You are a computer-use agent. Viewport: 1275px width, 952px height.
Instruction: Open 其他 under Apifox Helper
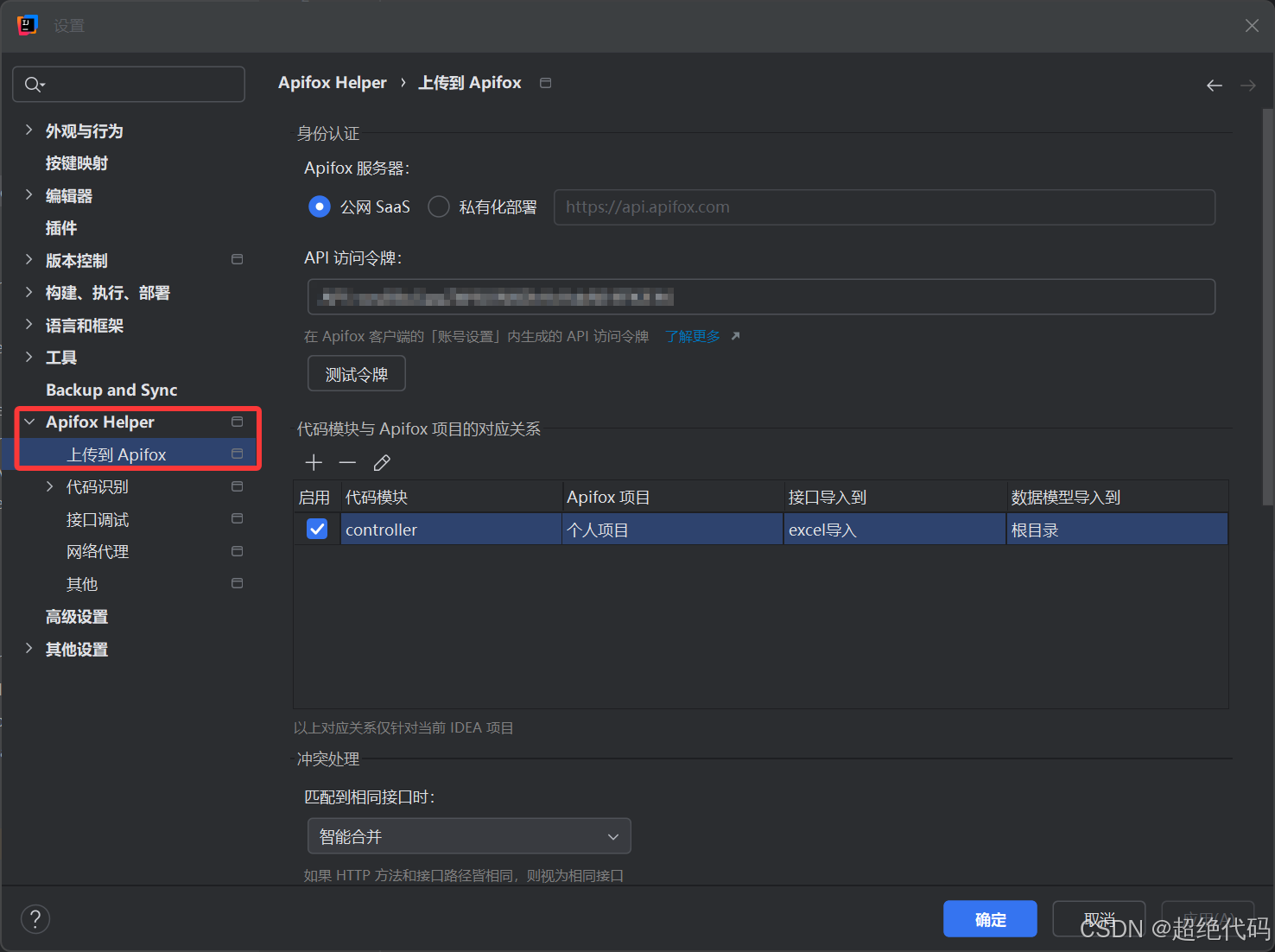pyautogui.click(x=82, y=584)
